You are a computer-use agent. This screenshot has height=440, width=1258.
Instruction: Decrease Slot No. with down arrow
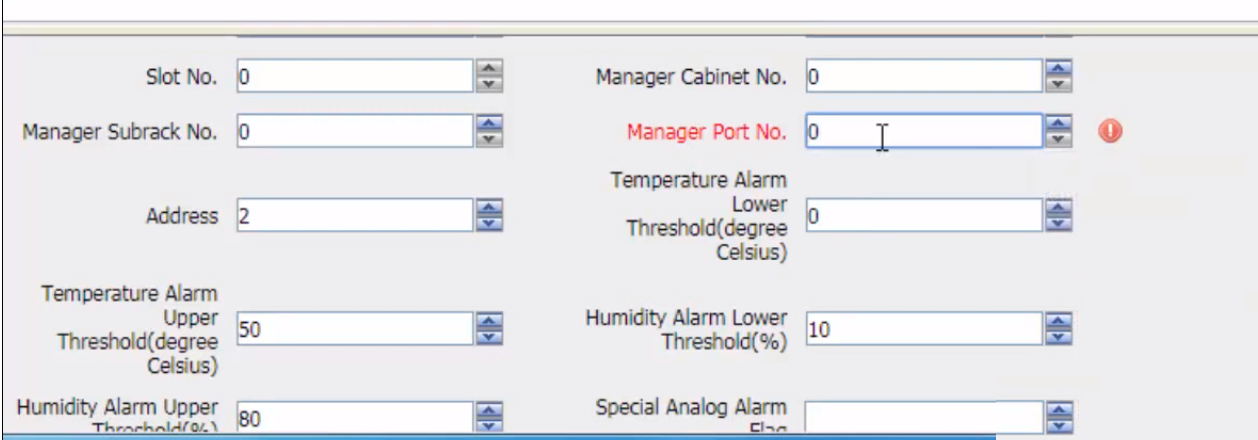488,83
